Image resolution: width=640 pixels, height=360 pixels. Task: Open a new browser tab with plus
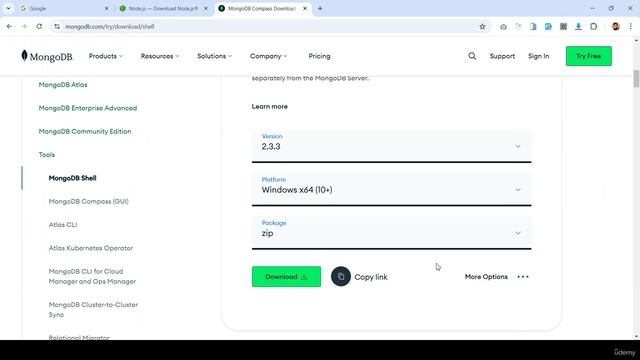coord(320,8)
